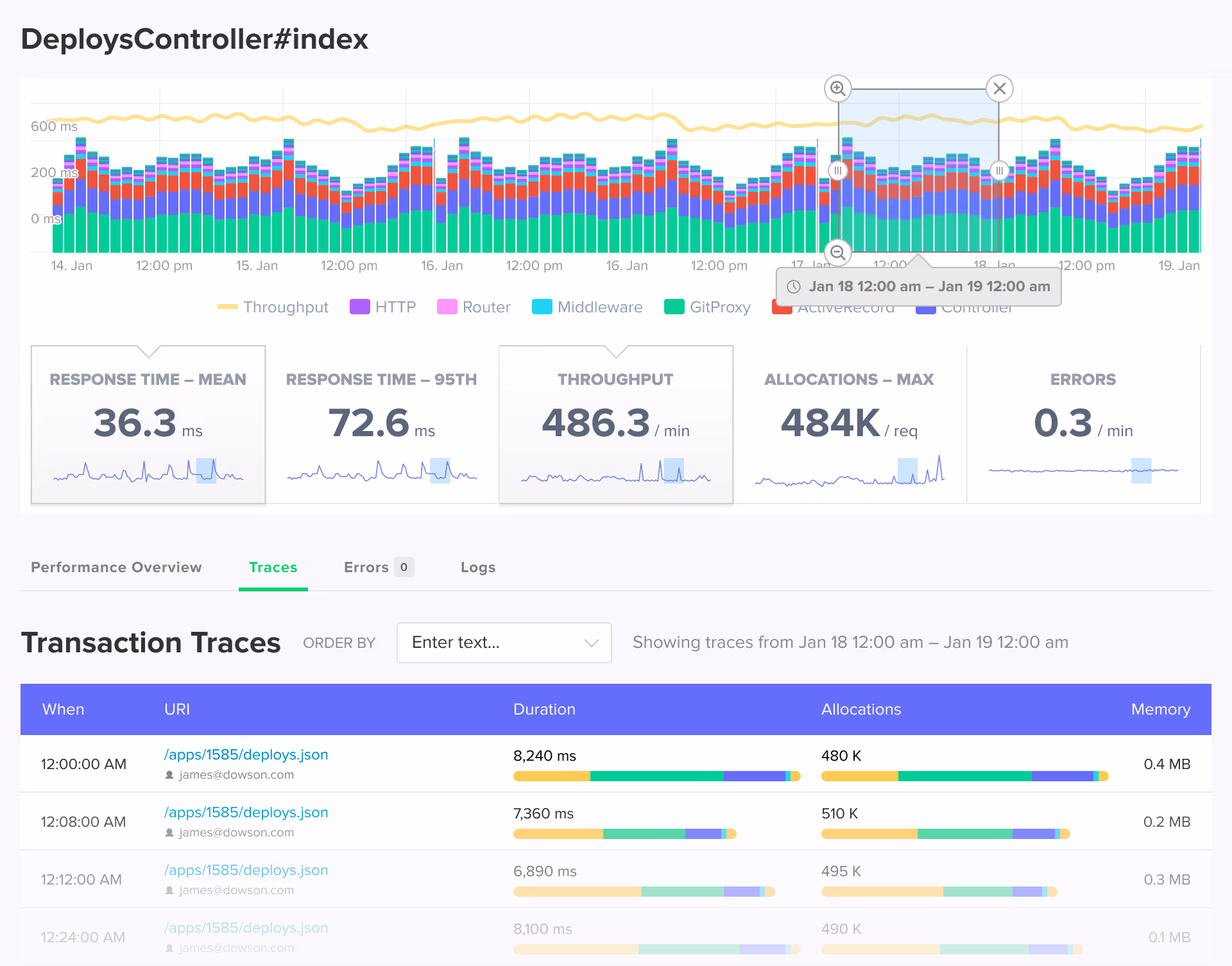Toggle the GitProxy legend swatch
This screenshot has height=966, width=1232.
[674, 307]
